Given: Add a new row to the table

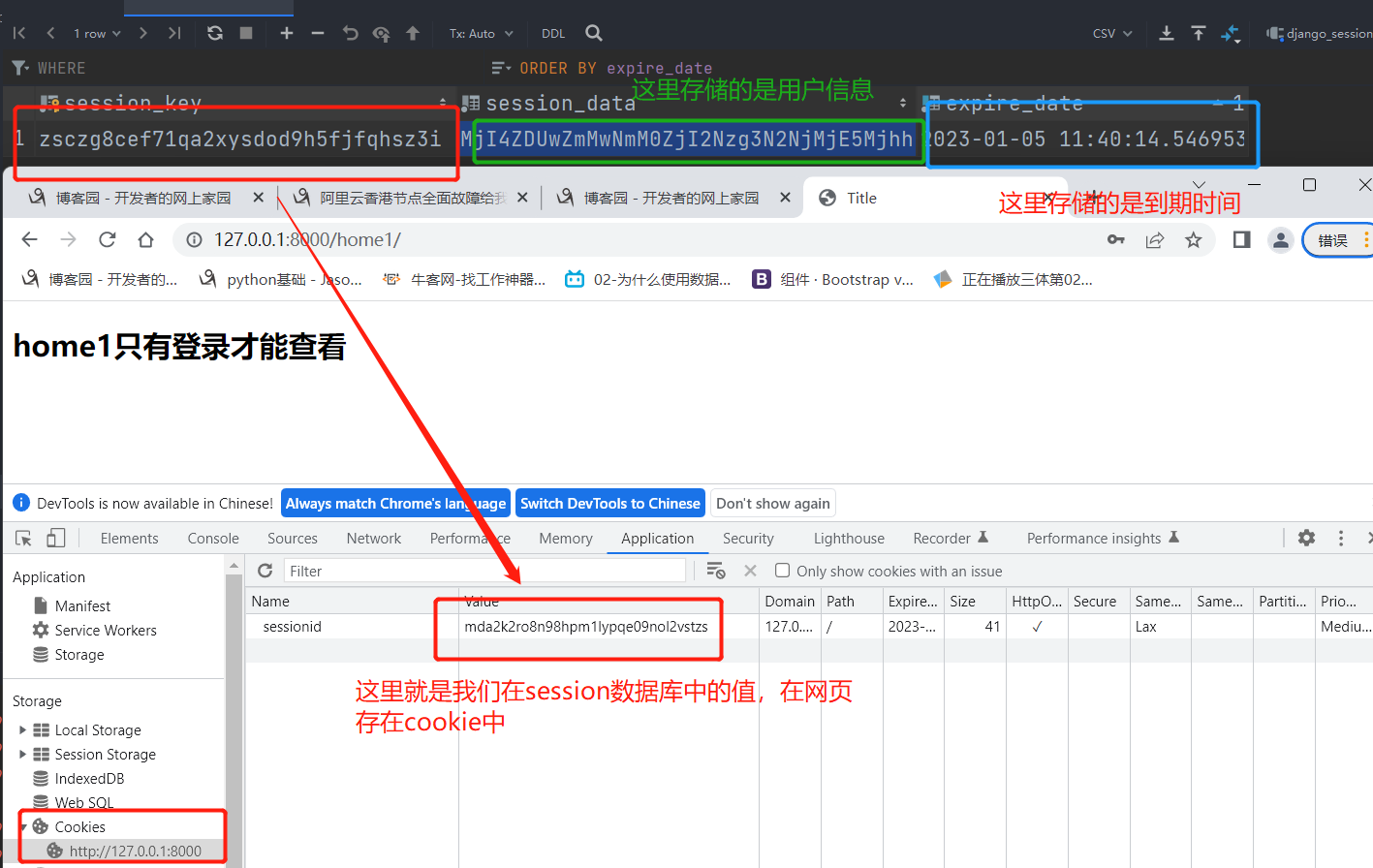Looking at the screenshot, I should (x=287, y=33).
